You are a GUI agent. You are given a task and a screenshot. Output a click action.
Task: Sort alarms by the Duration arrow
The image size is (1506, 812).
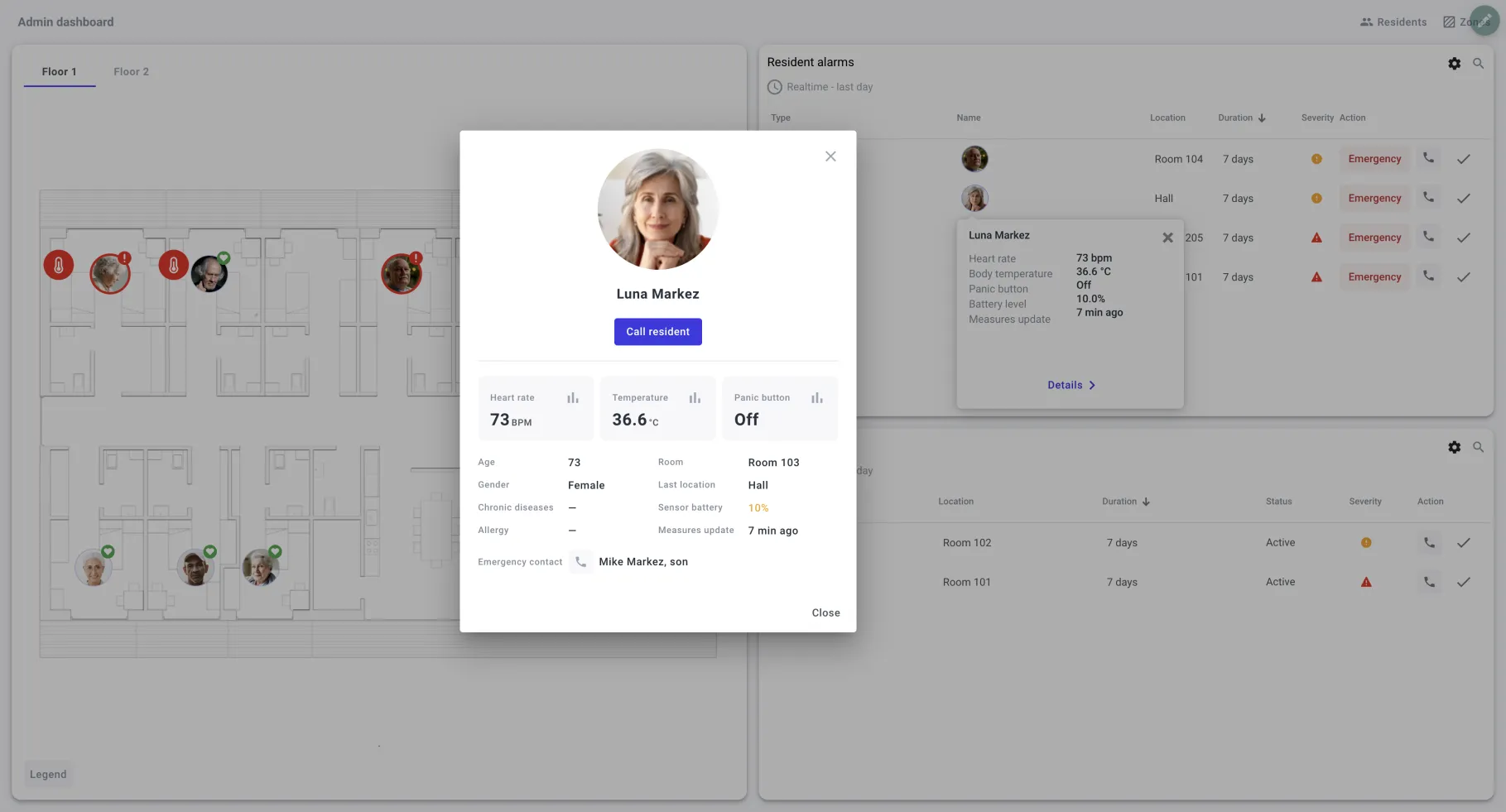pyautogui.click(x=1262, y=118)
